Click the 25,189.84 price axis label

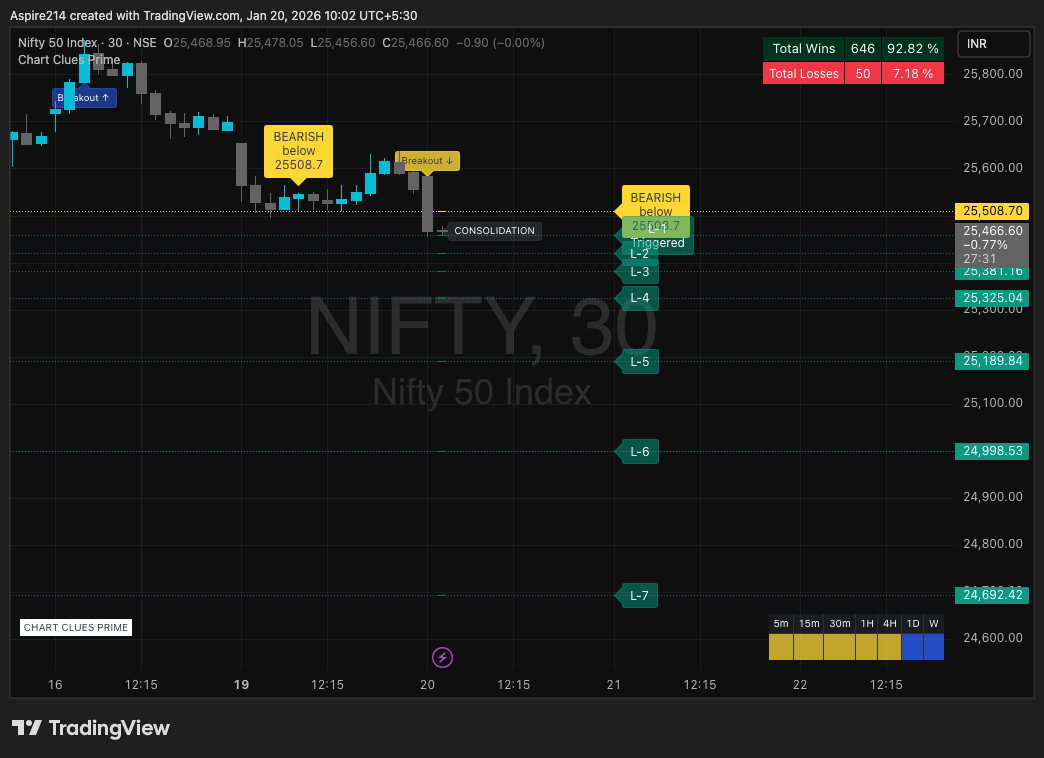pos(992,361)
